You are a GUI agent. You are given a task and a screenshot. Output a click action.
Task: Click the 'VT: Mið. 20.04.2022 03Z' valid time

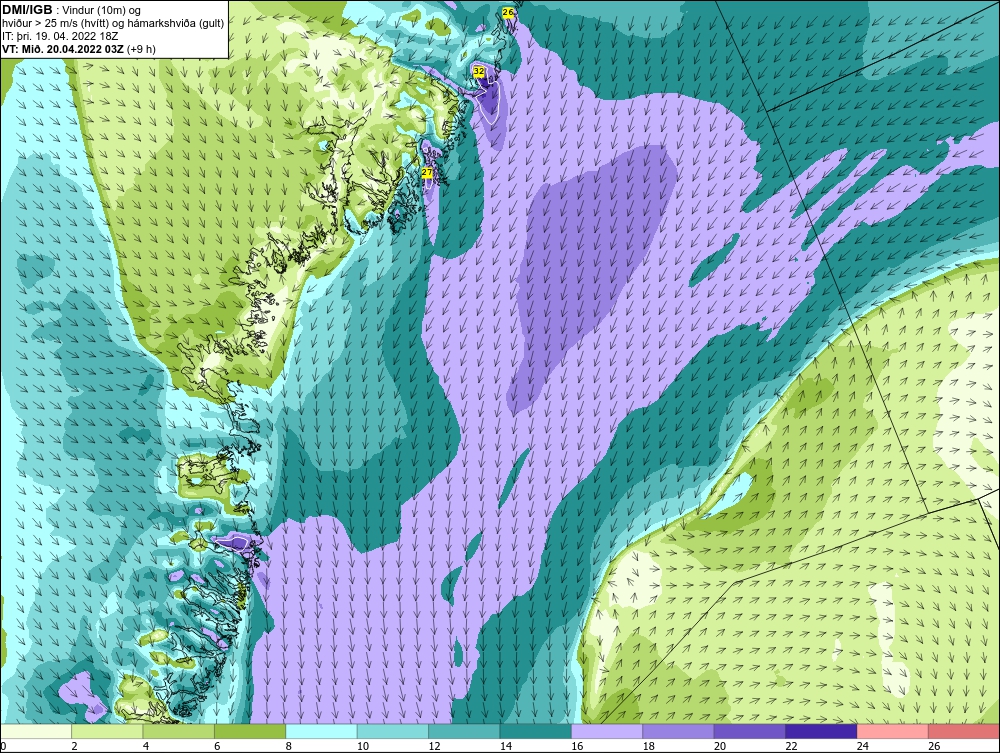click(x=63, y=49)
